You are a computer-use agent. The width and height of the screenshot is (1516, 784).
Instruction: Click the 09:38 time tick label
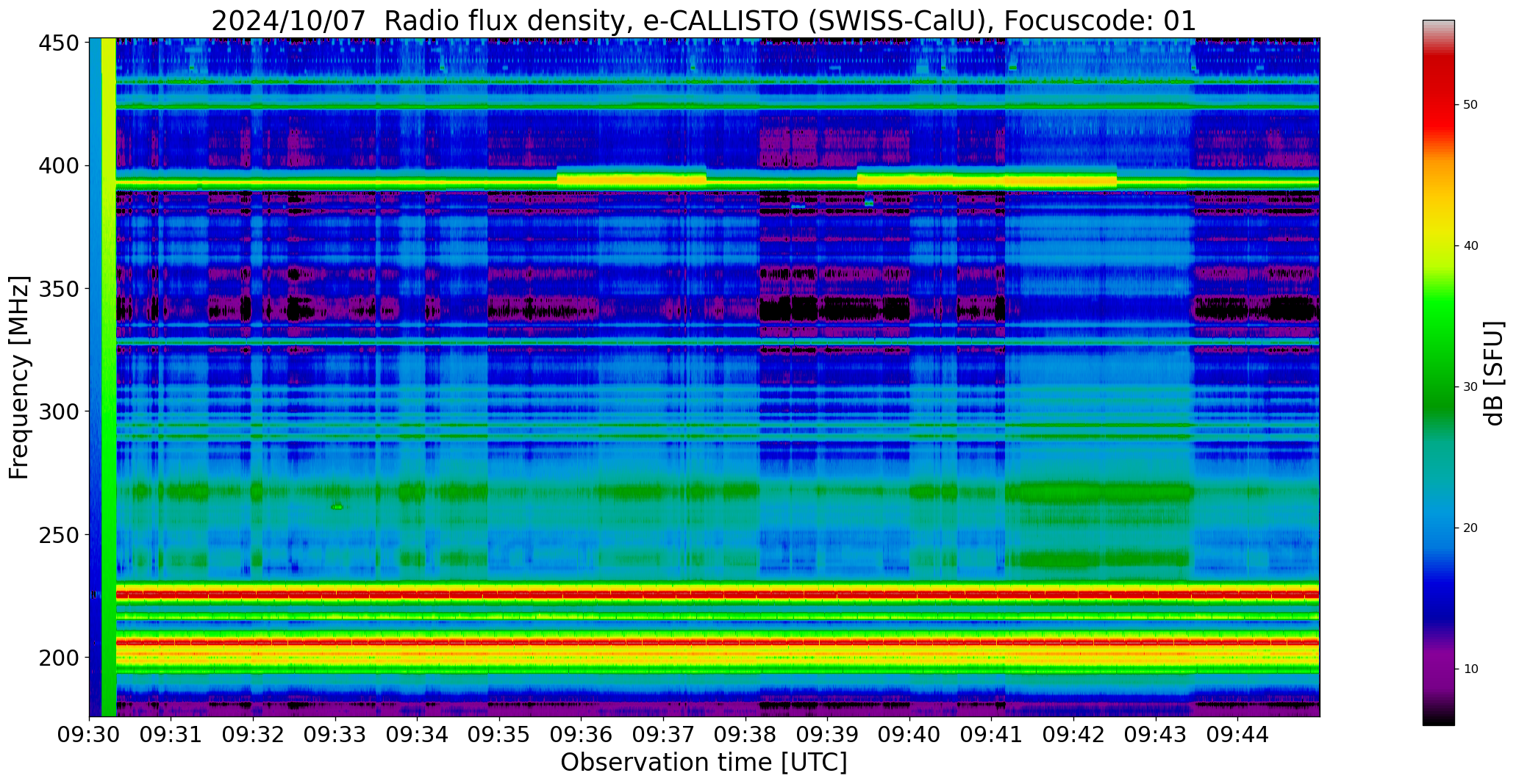(746, 734)
